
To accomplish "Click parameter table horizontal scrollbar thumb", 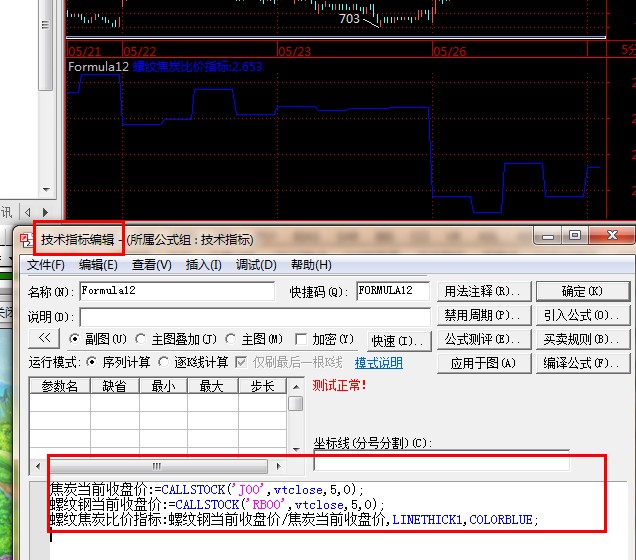I will tap(157, 466).
